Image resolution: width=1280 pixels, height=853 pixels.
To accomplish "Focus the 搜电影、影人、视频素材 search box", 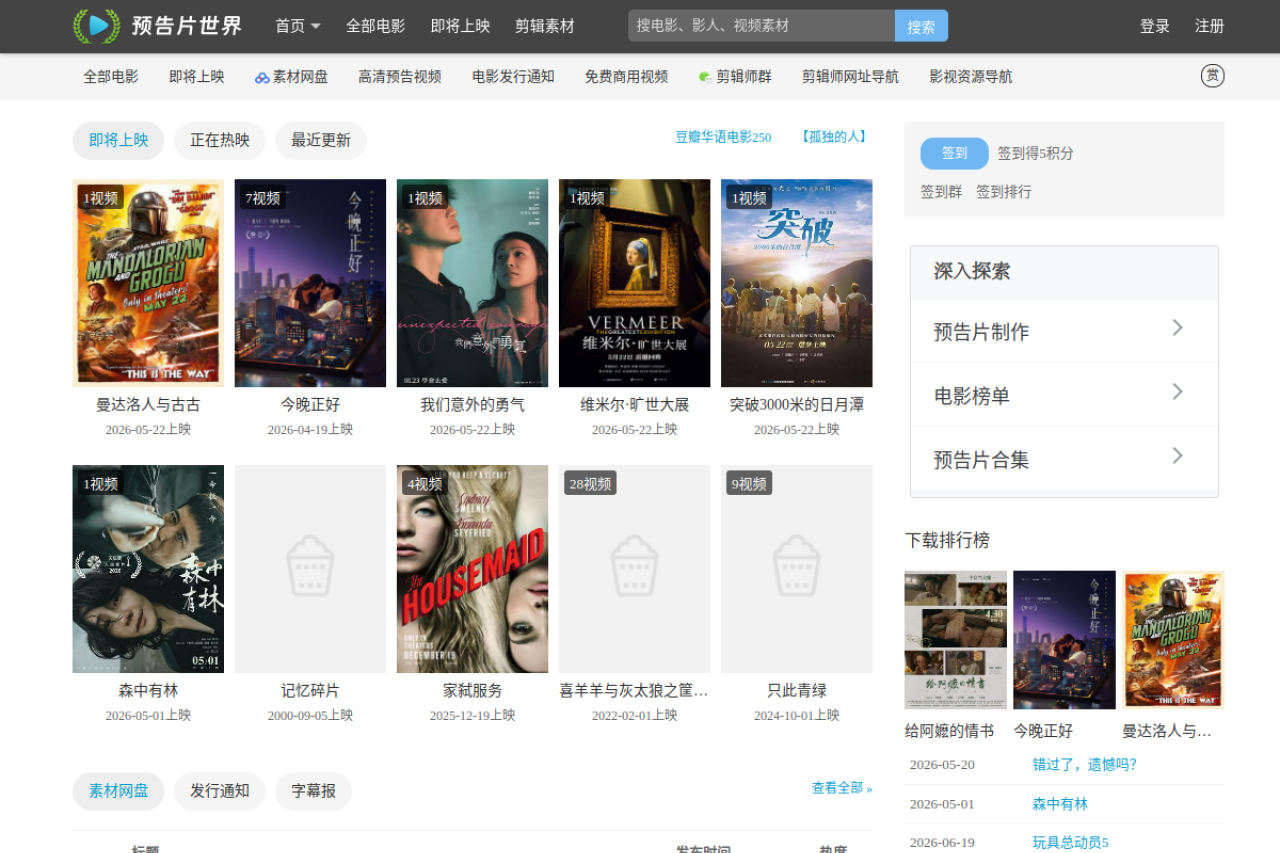I will [761, 26].
